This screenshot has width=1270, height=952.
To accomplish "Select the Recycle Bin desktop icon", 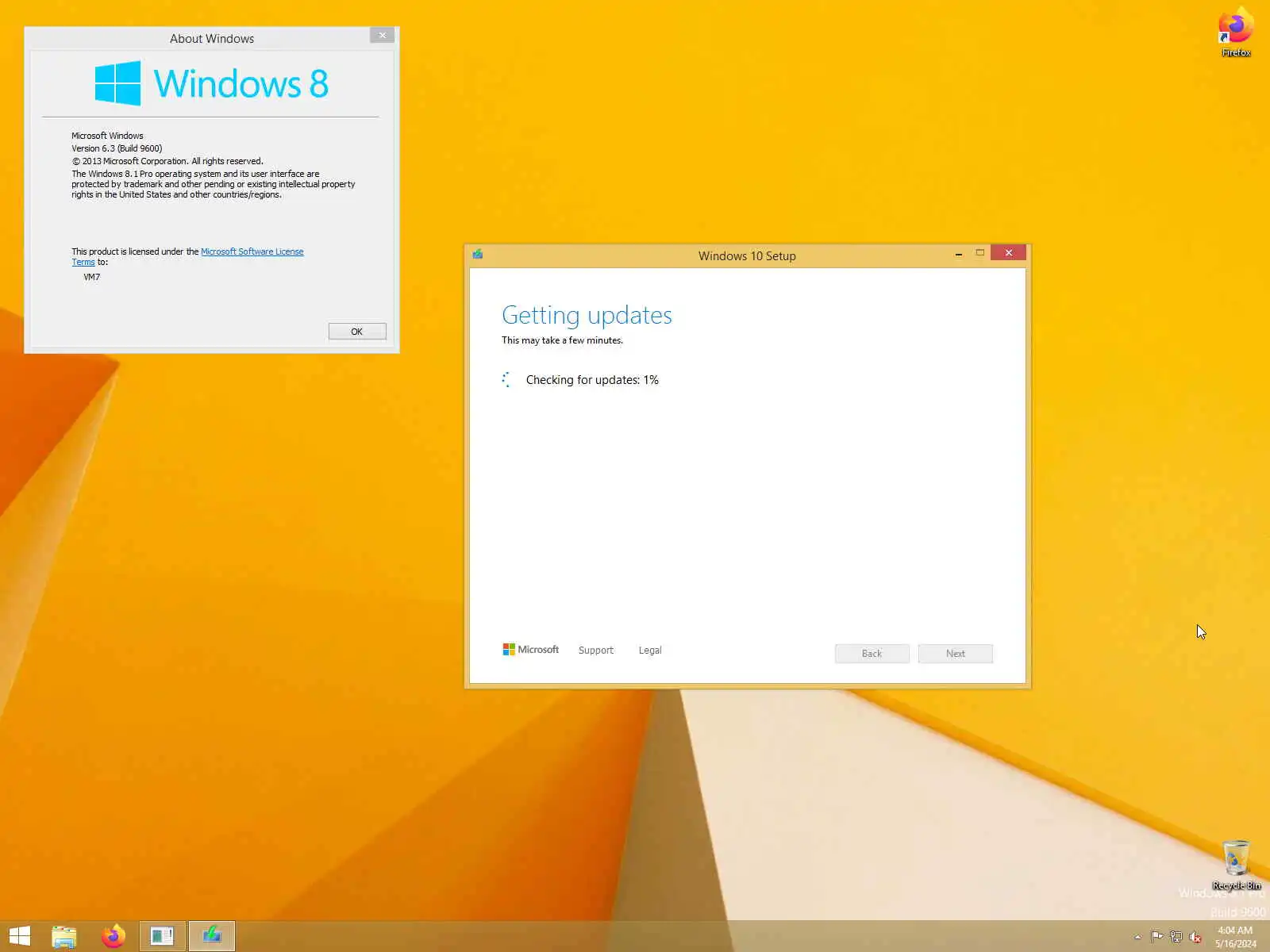I will click(1236, 865).
